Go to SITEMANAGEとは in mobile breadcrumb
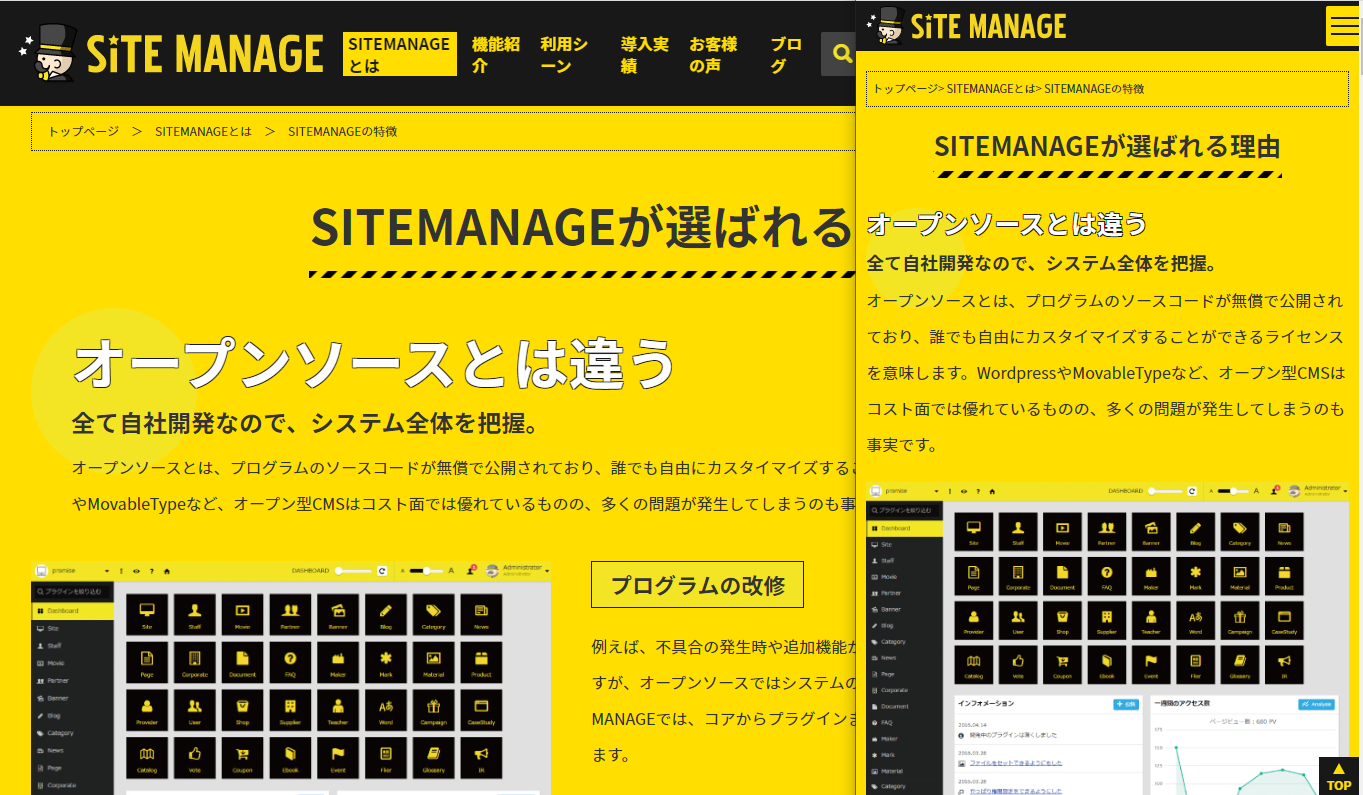 (991, 89)
